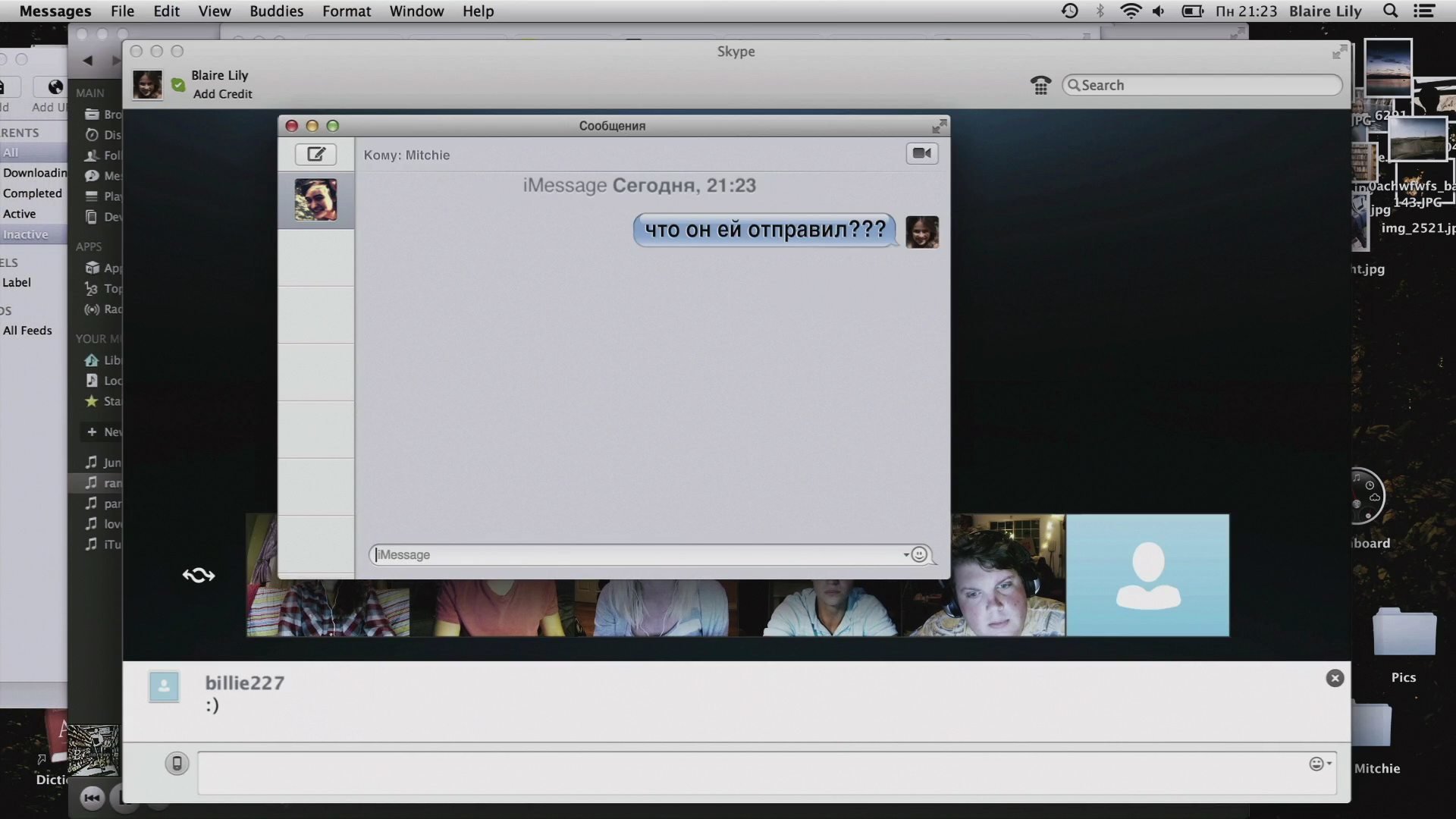This screenshot has height=819, width=1456.
Task: Toggle the Skype fullscreen arrows
Action: pyautogui.click(x=1339, y=52)
